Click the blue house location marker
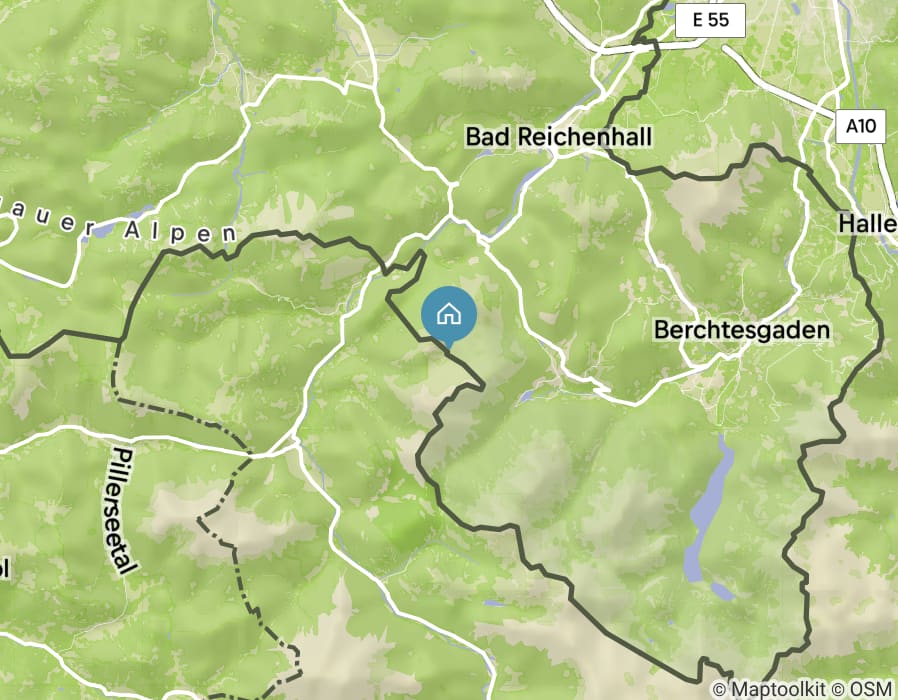The height and width of the screenshot is (700, 898). [x=449, y=317]
